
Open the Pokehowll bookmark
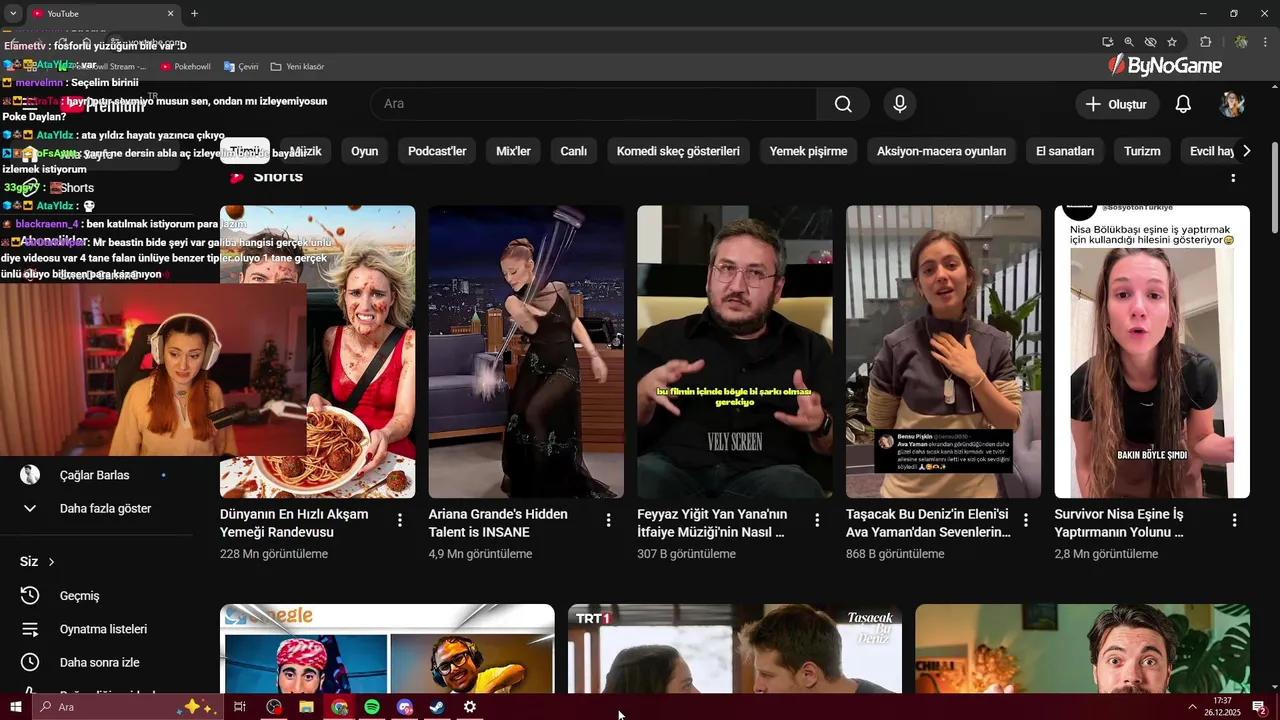(x=185, y=67)
